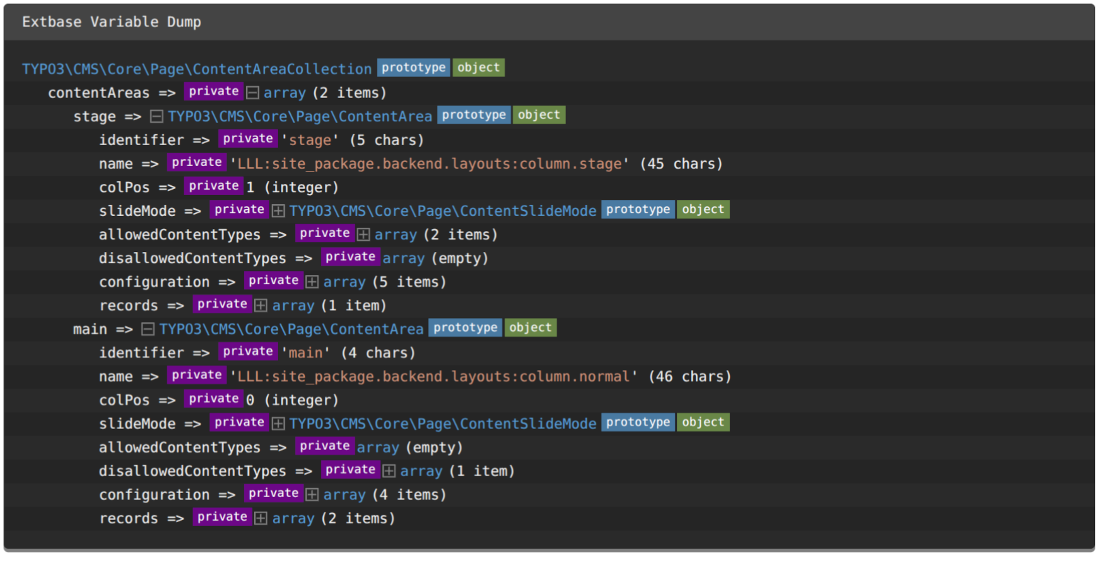1100x563 pixels.
Task: Click the '0 (integer)' colPos value
Action: click(x=293, y=400)
